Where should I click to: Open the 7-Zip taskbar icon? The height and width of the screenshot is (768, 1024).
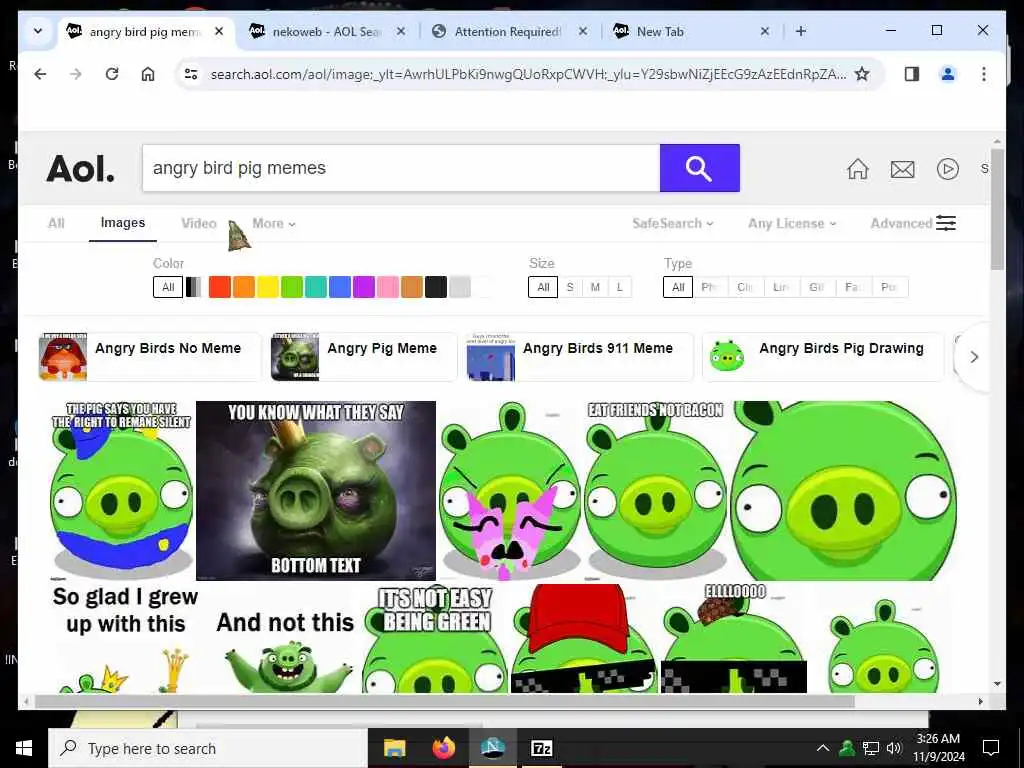[x=542, y=748]
